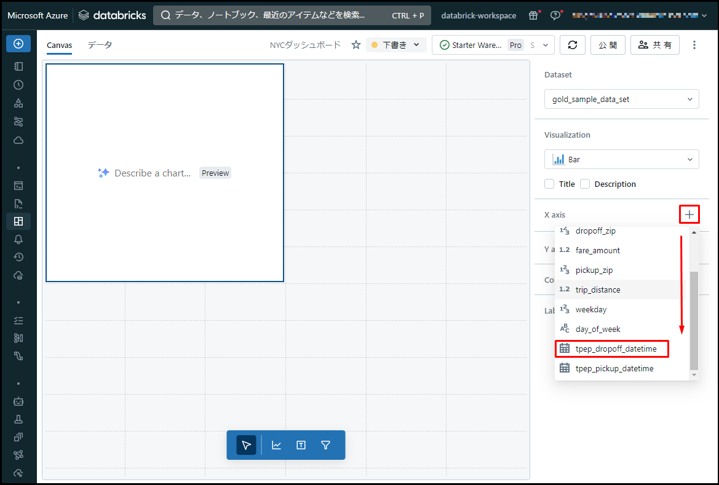This screenshot has width=719, height=485.
Task: Click the plus icon beside X axis
Action: [x=689, y=215]
